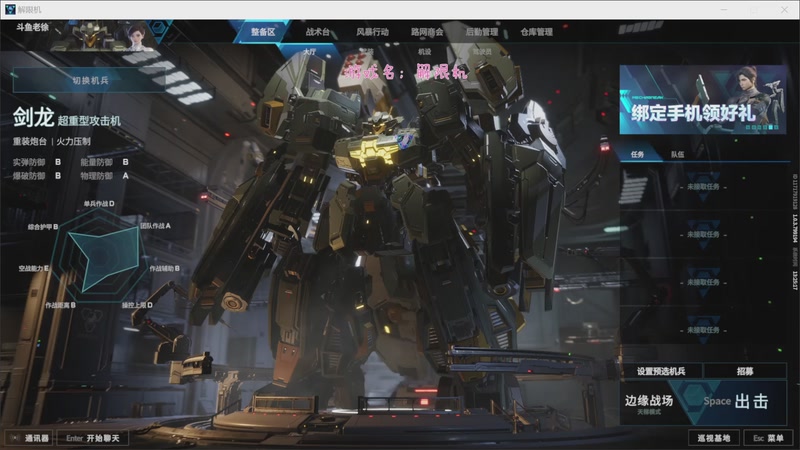
Task: Click the fourth 未接取任务 slot
Action: coord(703,330)
